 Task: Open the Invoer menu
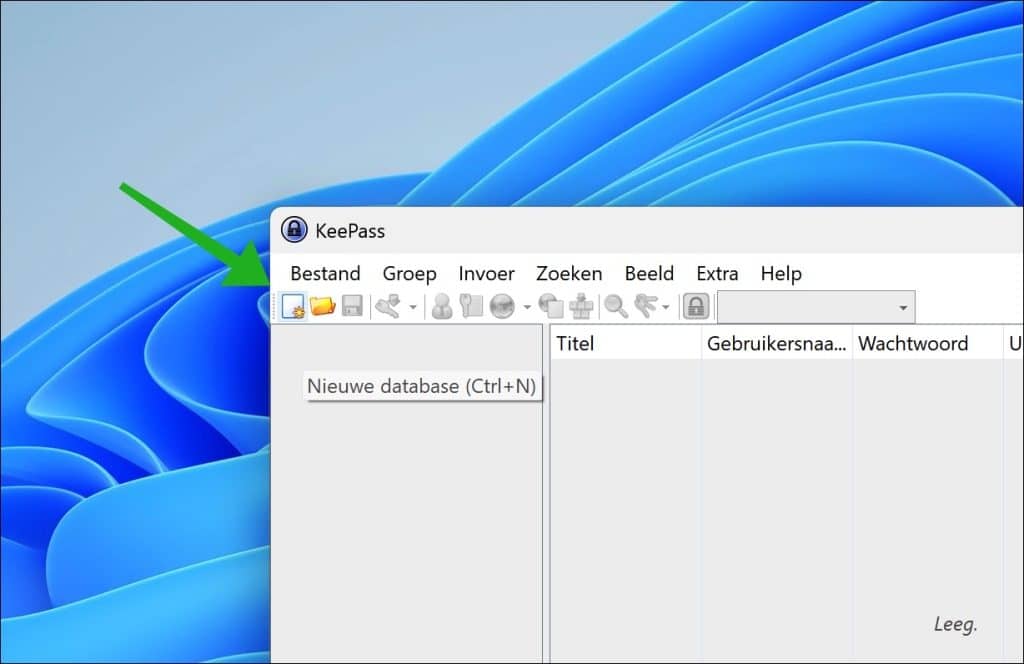(x=486, y=273)
